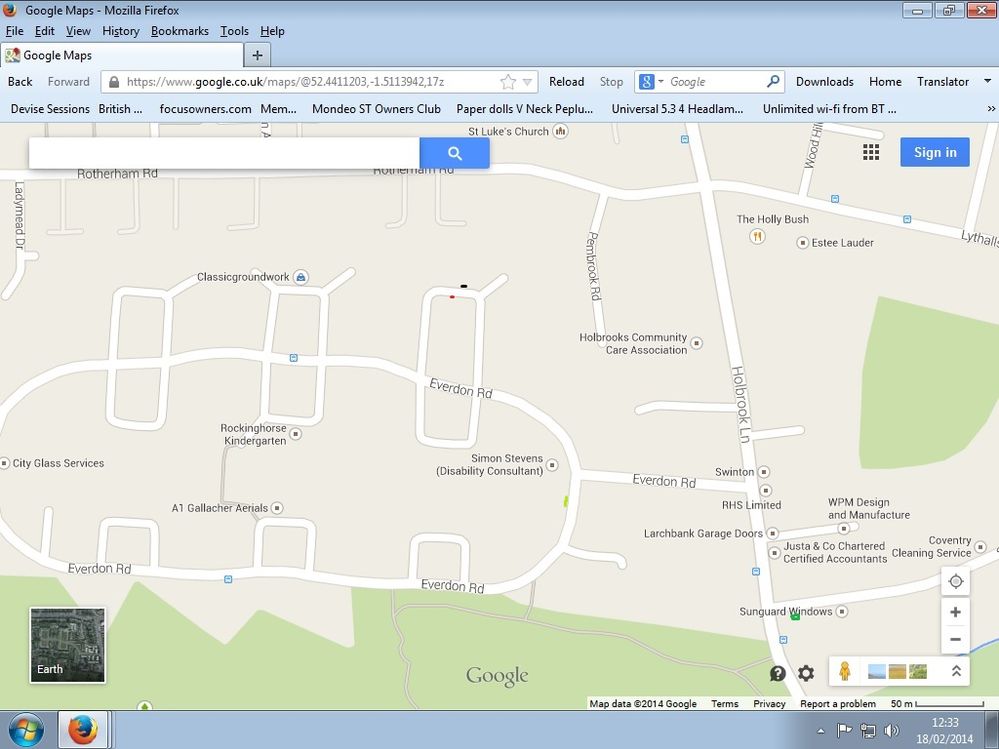Expand the toolbar overflow arrow after Translator

click(987, 81)
